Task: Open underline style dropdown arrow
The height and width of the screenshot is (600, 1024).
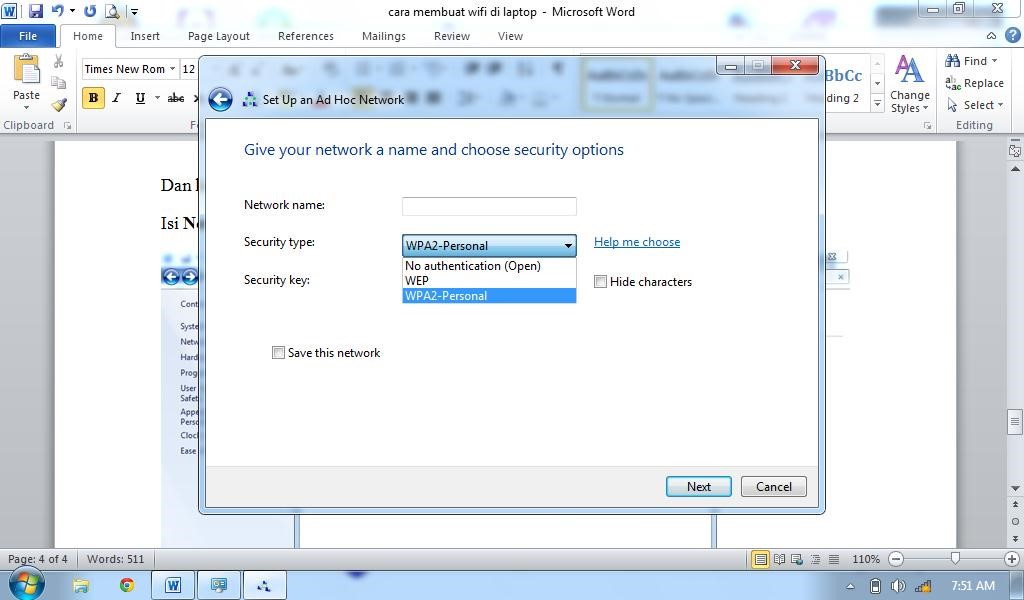Action: [x=157, y=98]
